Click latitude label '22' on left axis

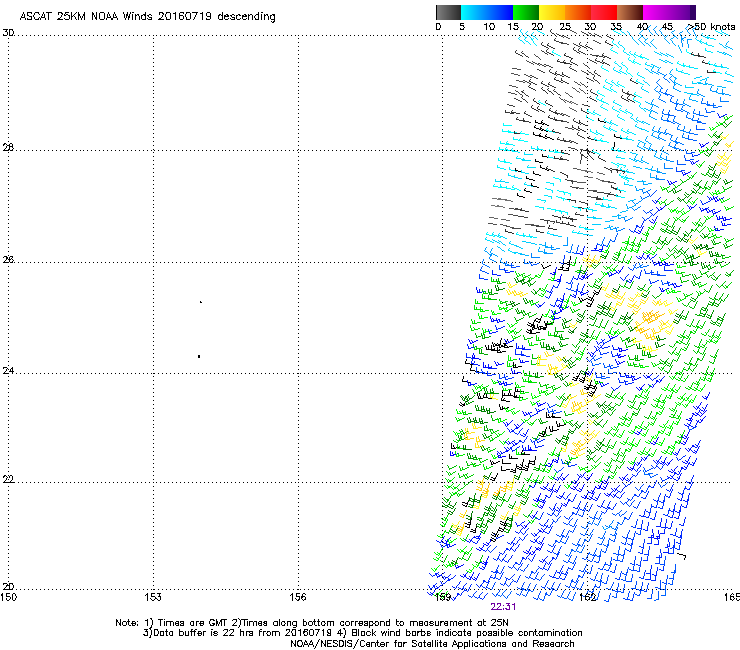pyautogui.click(x=8, y=480)
